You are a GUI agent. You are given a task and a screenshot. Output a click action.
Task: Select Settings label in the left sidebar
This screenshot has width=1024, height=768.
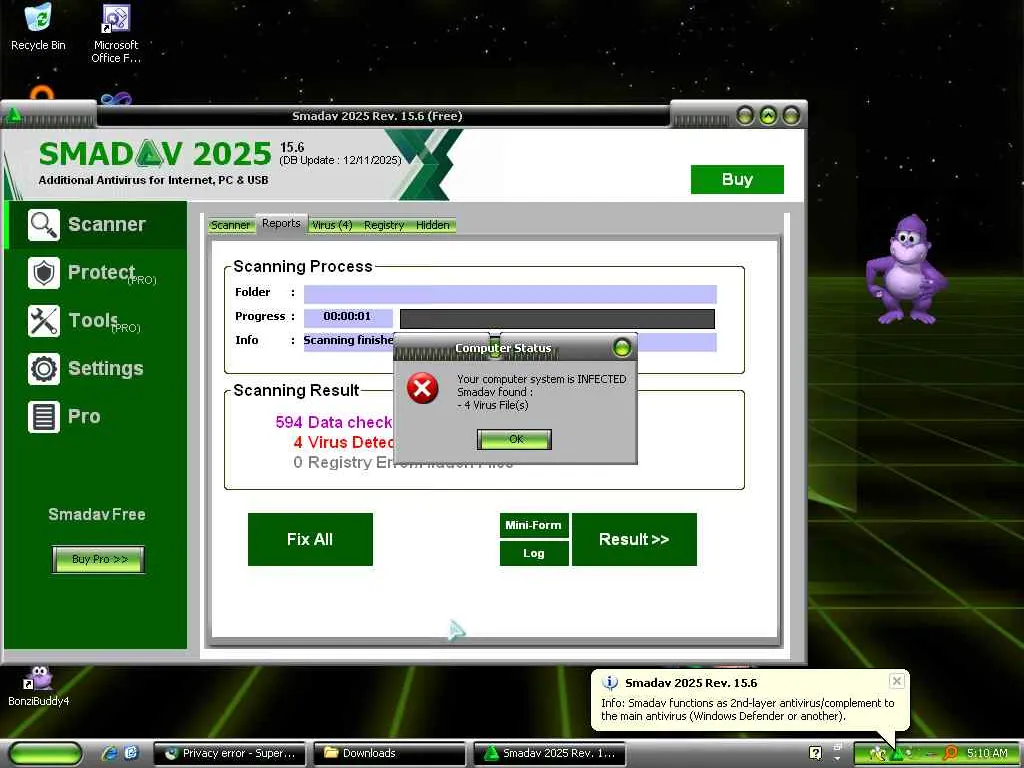click(106, 368)
